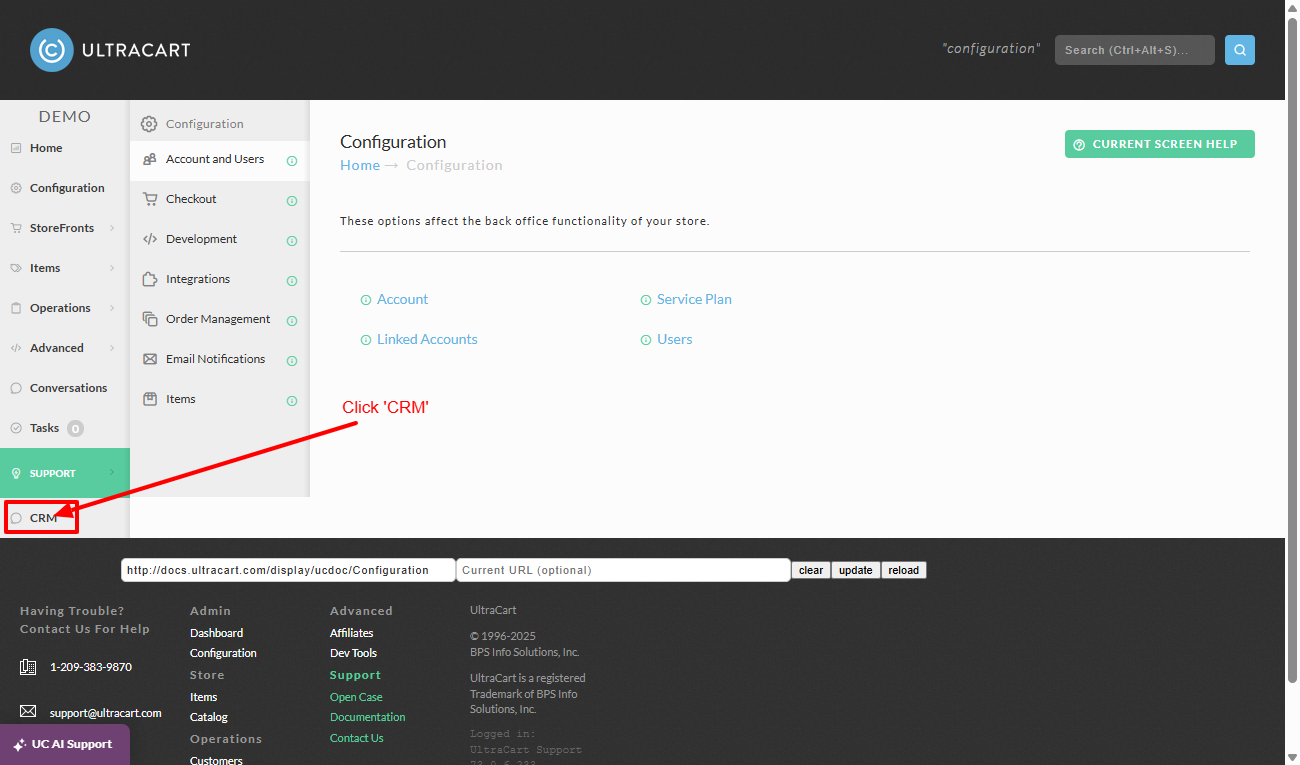Click info icon beside Integrations
This screenshot has height=765, width=1300.
292,281
